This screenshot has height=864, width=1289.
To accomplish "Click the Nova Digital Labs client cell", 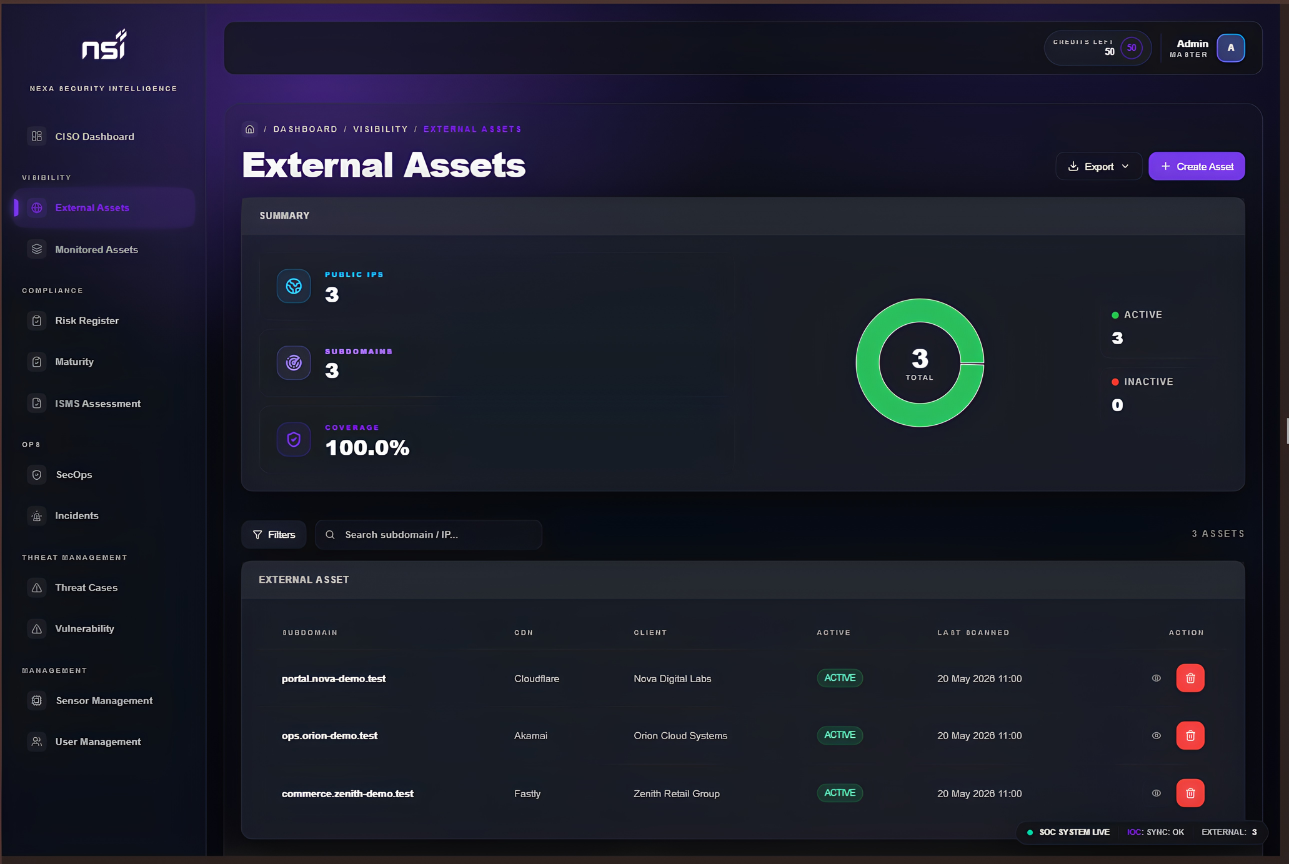I will pos(673,679).
